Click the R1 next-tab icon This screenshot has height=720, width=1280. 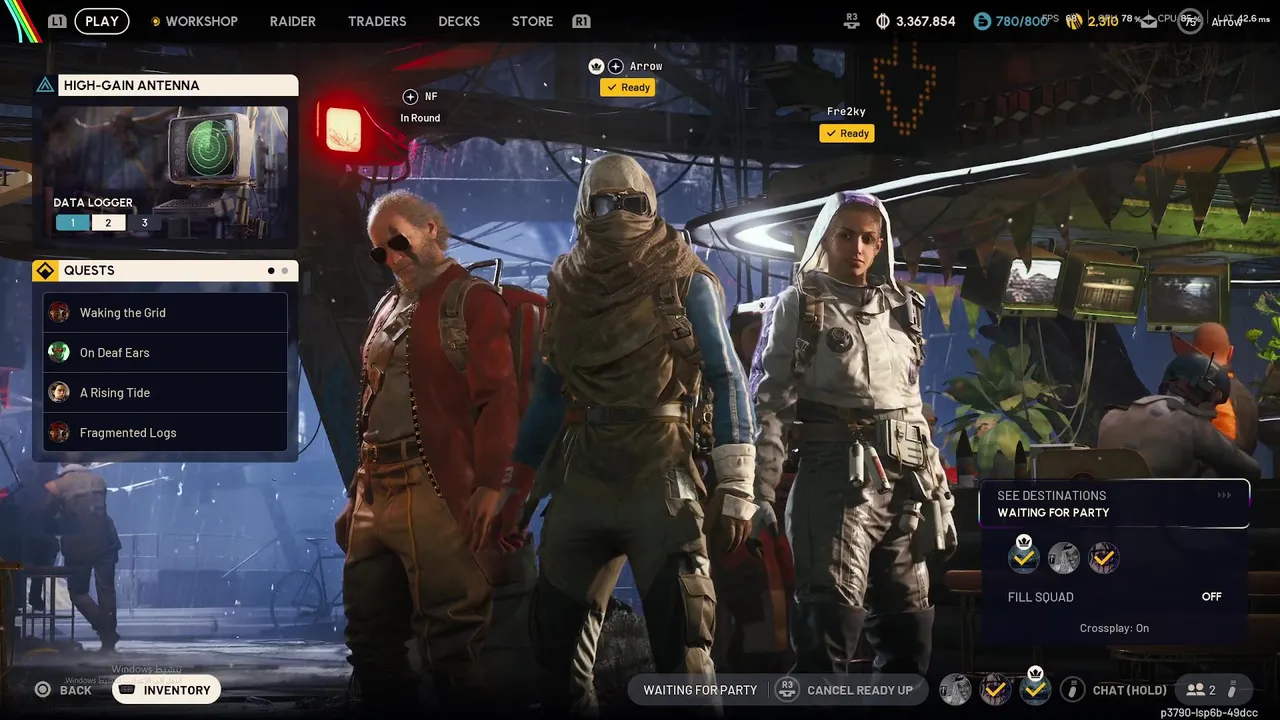point(581,21)
